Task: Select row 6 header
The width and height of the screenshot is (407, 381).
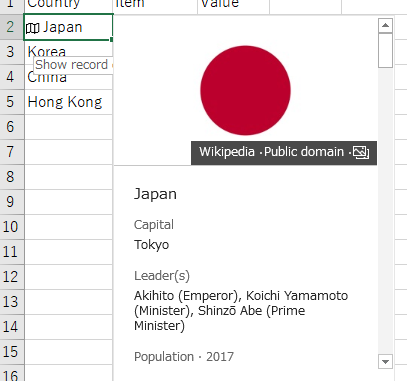Action: [12, 127]
